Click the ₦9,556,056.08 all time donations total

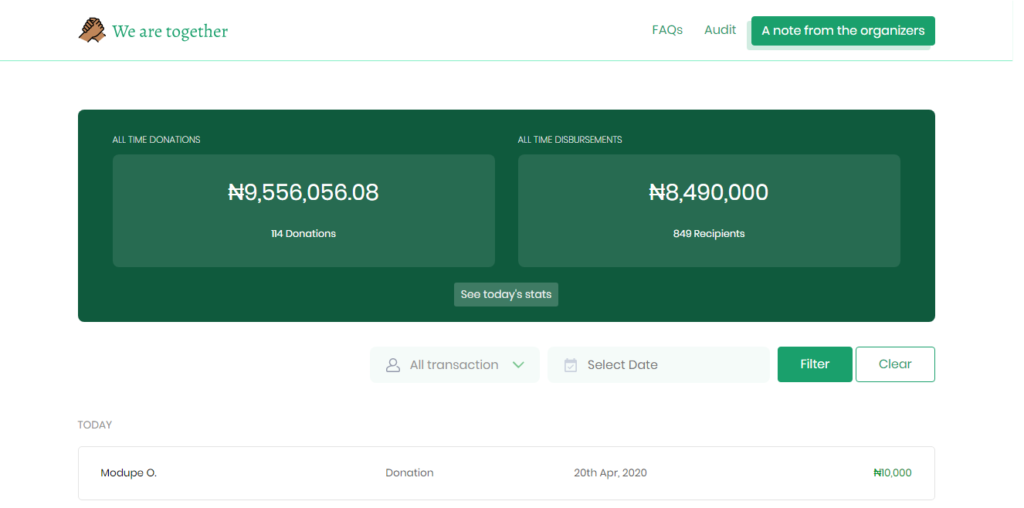[x=303, y=193]
